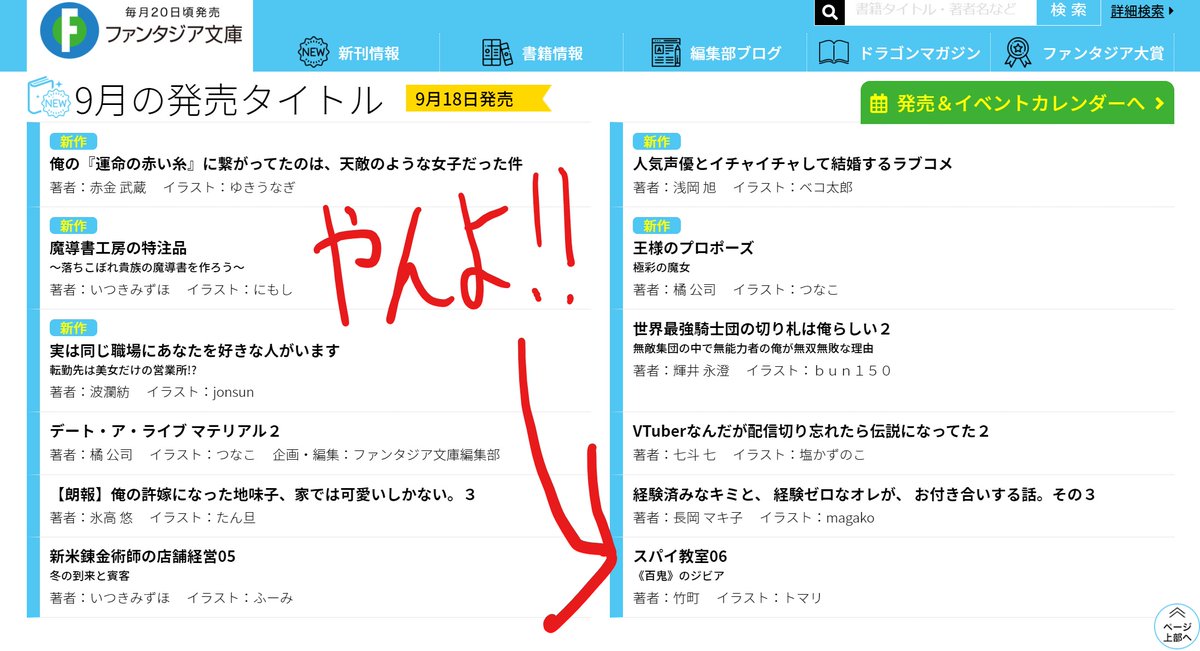The image size is (1200, 651).
Task: Click 新作 badge above 王様のプロポーズ
Action: pyautogui.click(x=656, y=225)
